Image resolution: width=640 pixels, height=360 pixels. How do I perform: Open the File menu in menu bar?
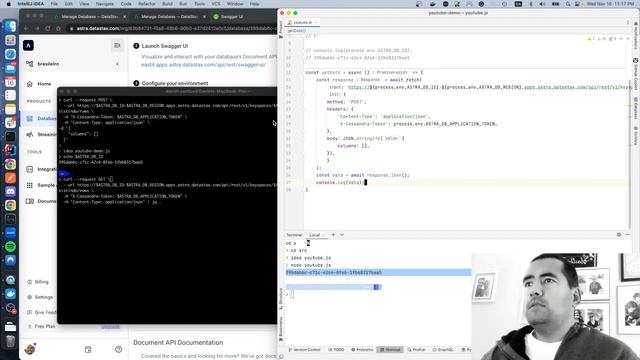54,4
